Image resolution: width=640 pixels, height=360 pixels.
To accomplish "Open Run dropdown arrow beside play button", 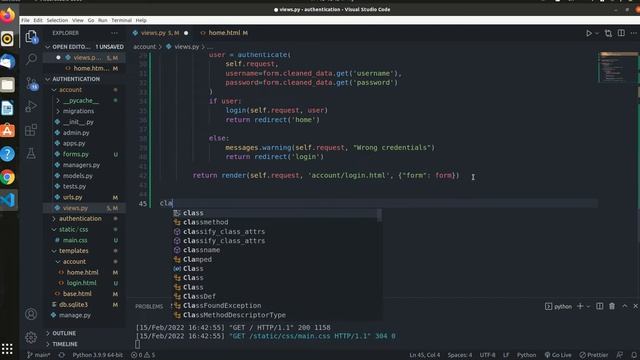I will coord(597,33).
